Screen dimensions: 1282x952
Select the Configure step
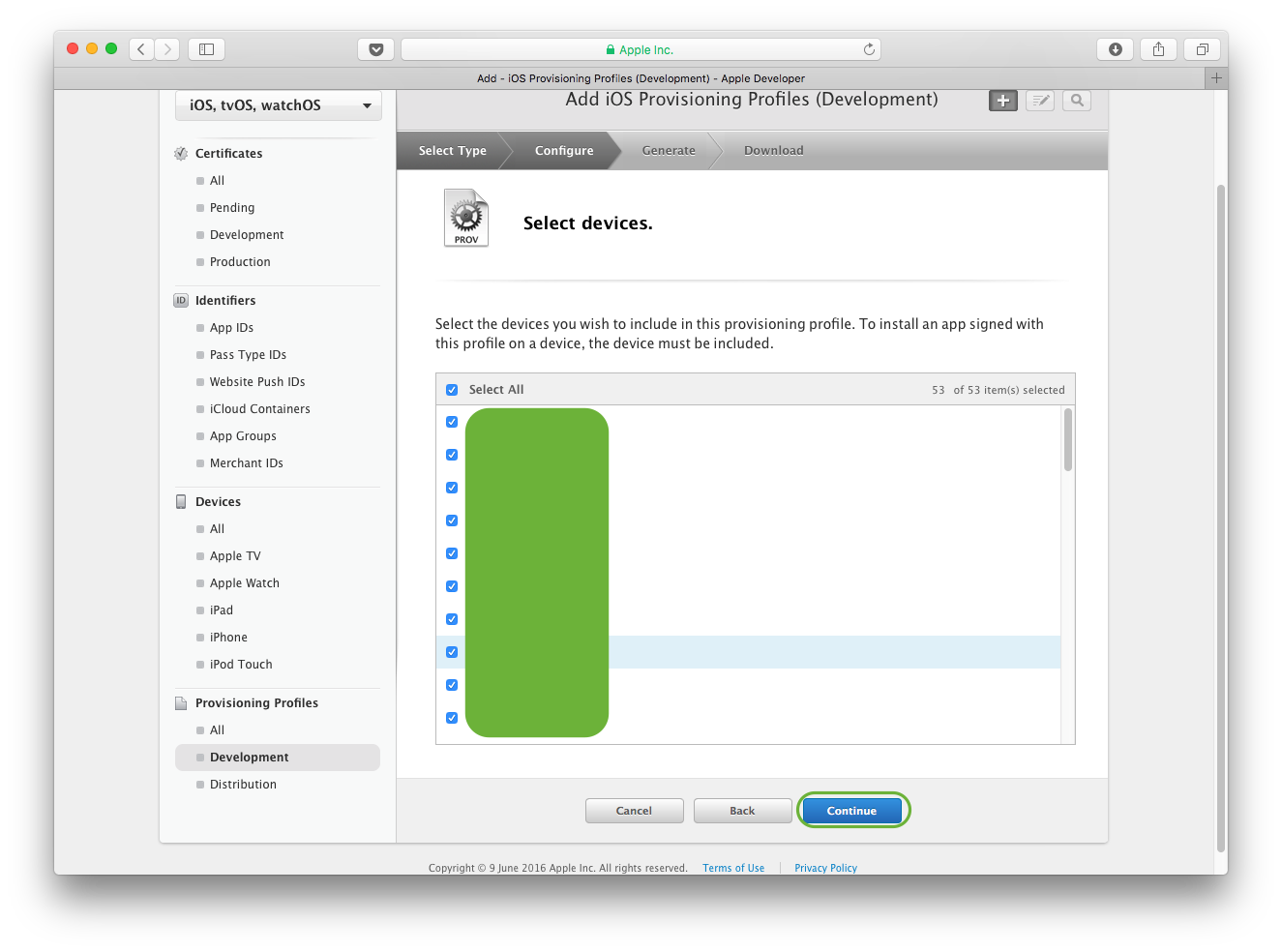click(x=564, y=150)
